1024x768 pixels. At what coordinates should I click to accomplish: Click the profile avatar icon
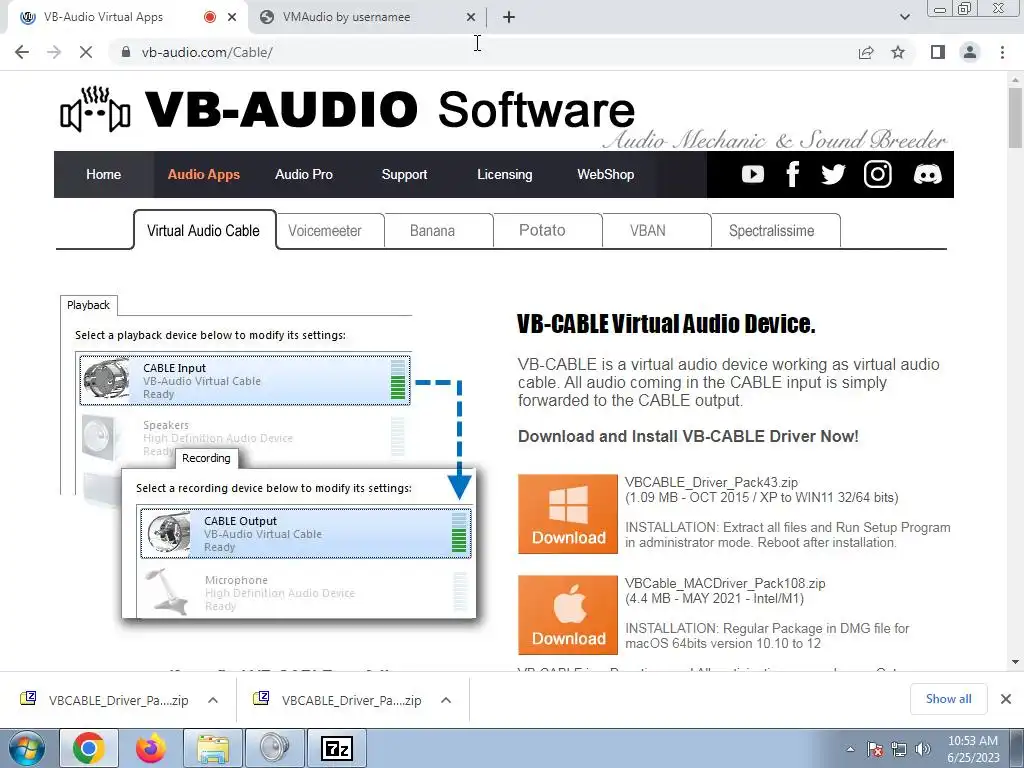coord(970,52)
